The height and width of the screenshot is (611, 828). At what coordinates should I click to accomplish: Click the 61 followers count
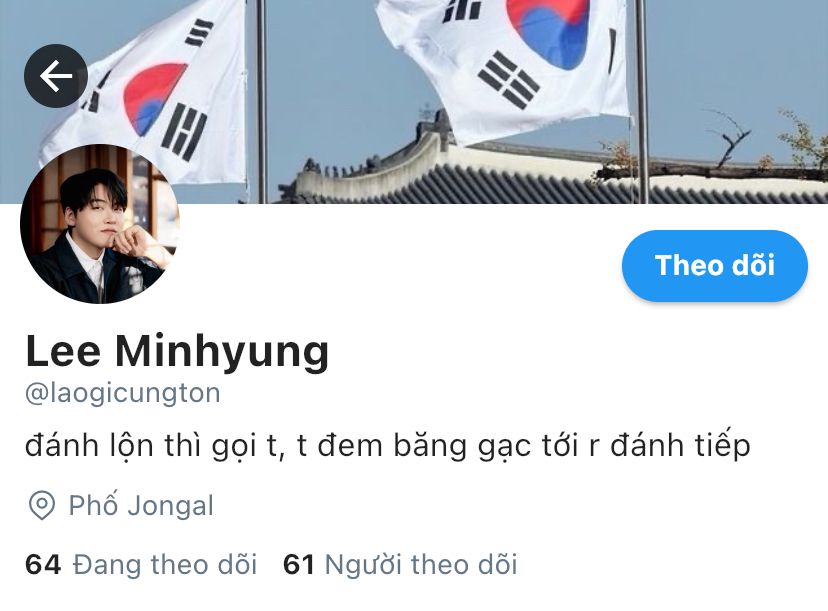[299, 564]
